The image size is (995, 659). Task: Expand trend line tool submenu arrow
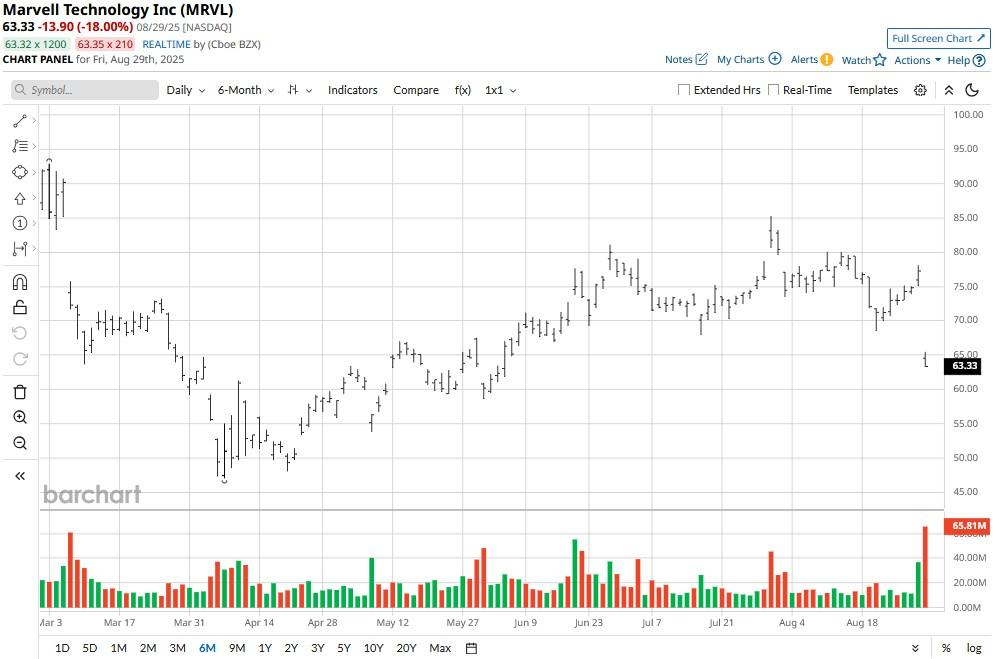point(34,121)
